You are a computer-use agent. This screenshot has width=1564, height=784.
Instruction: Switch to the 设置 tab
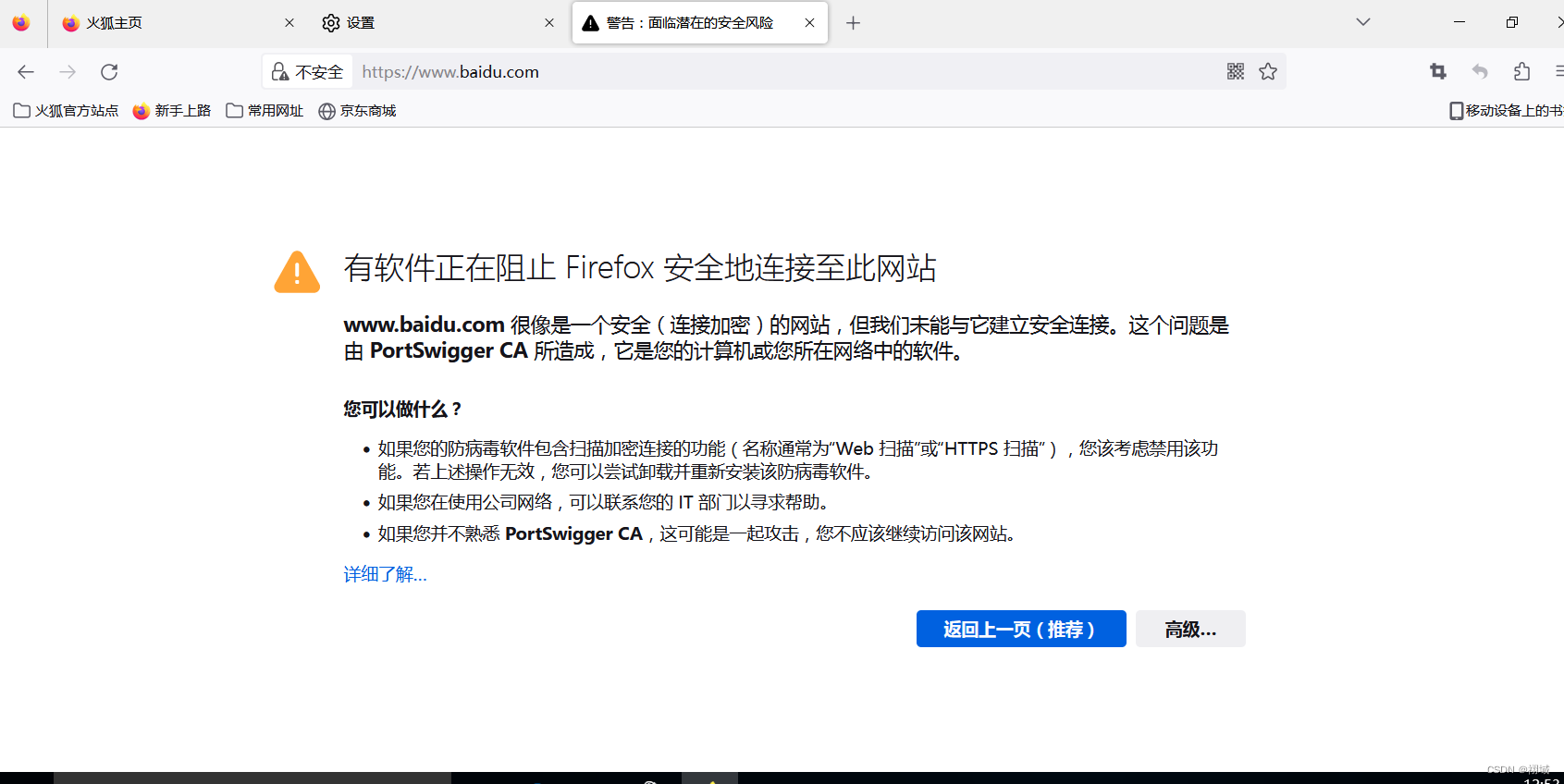click(437, 23)
